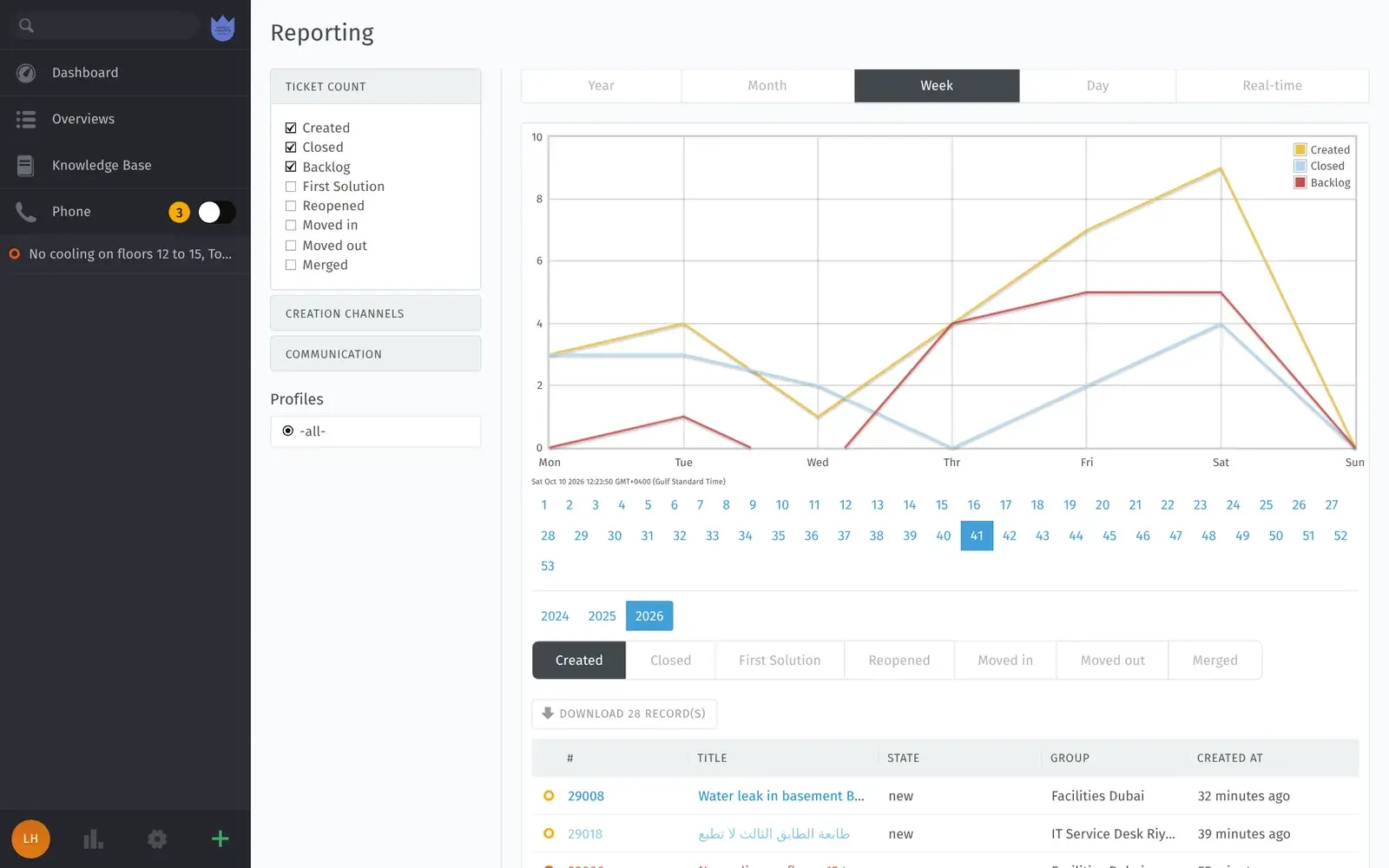This screenshot has height=868, width=1389.
Task: Open the admin settings gear icon
Action: click(157, 838)
